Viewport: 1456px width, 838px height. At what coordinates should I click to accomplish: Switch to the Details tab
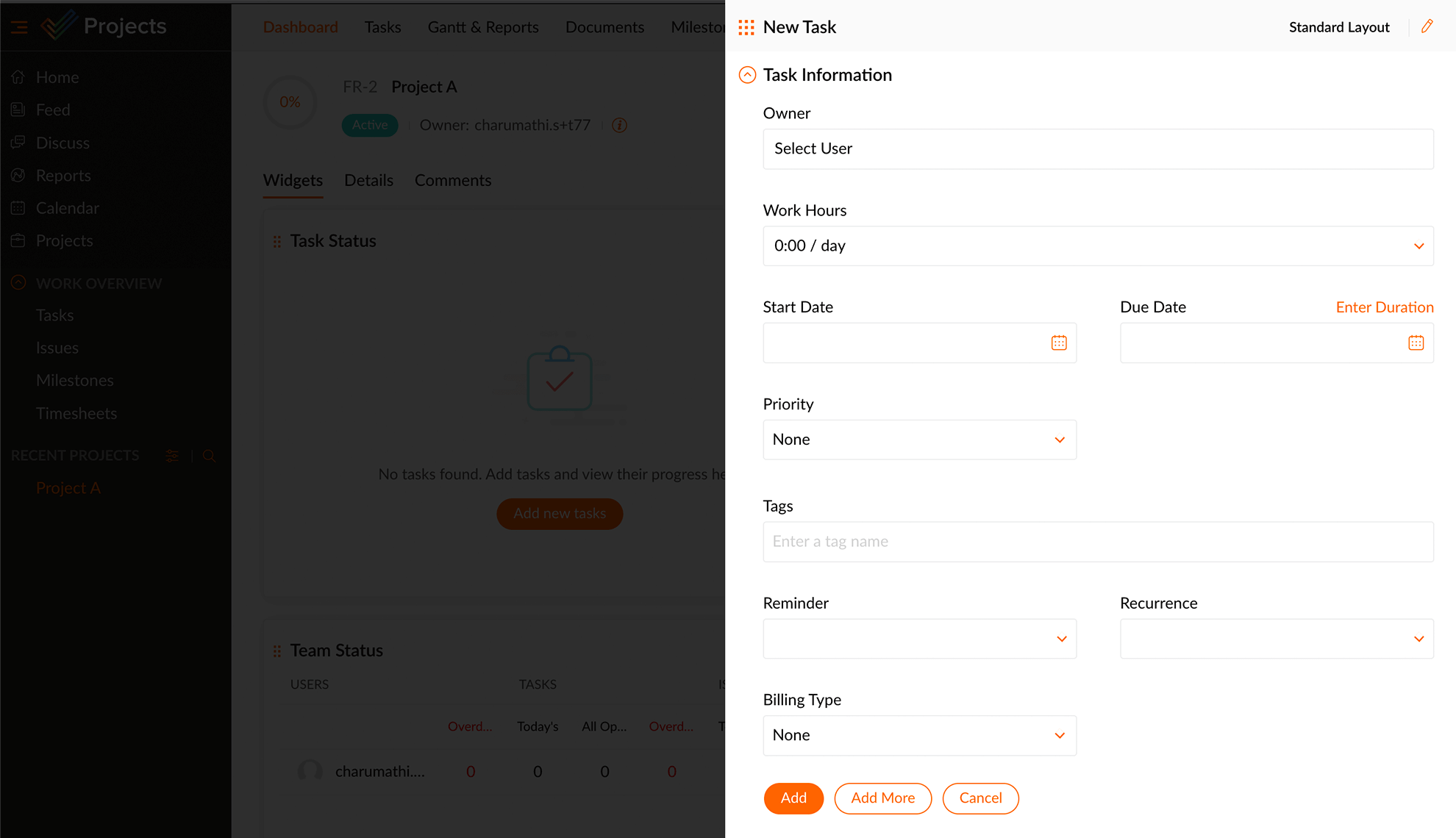(369, 181)
